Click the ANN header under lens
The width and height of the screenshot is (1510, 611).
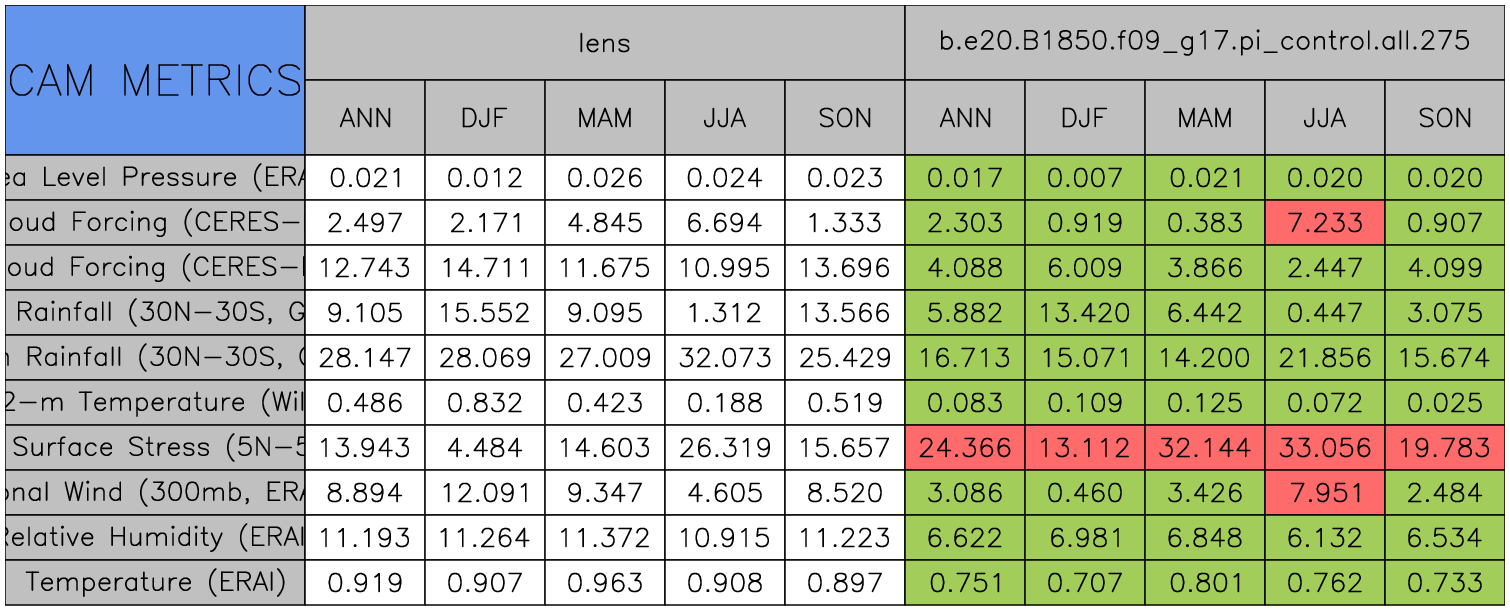365,118
